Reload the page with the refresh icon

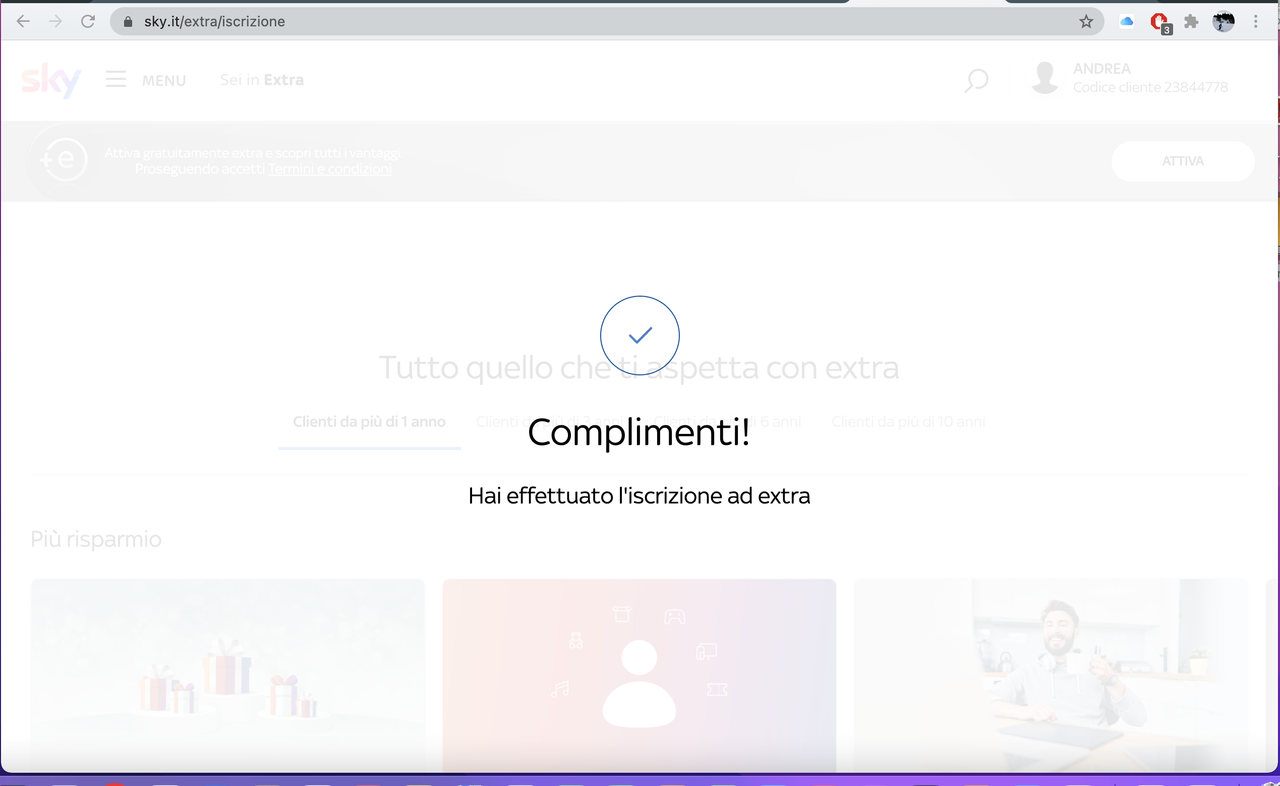(88, 21)
